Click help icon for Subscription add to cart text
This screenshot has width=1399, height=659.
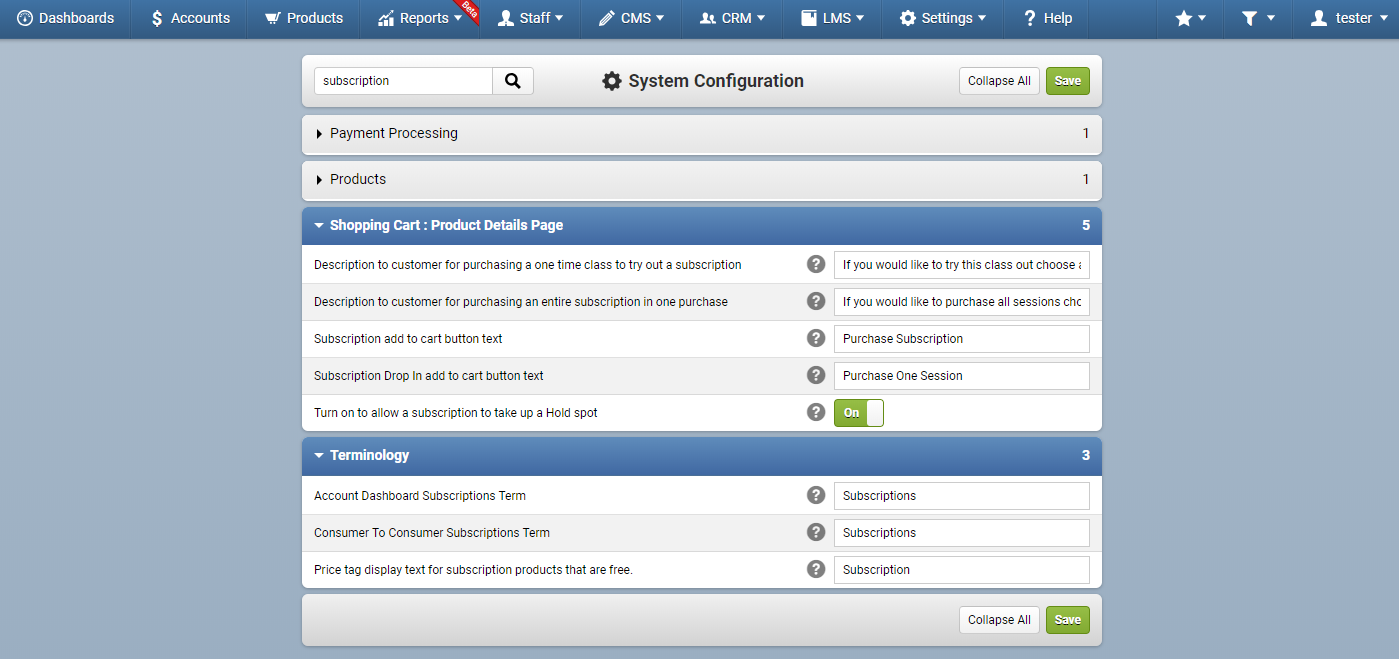[816, 338]
